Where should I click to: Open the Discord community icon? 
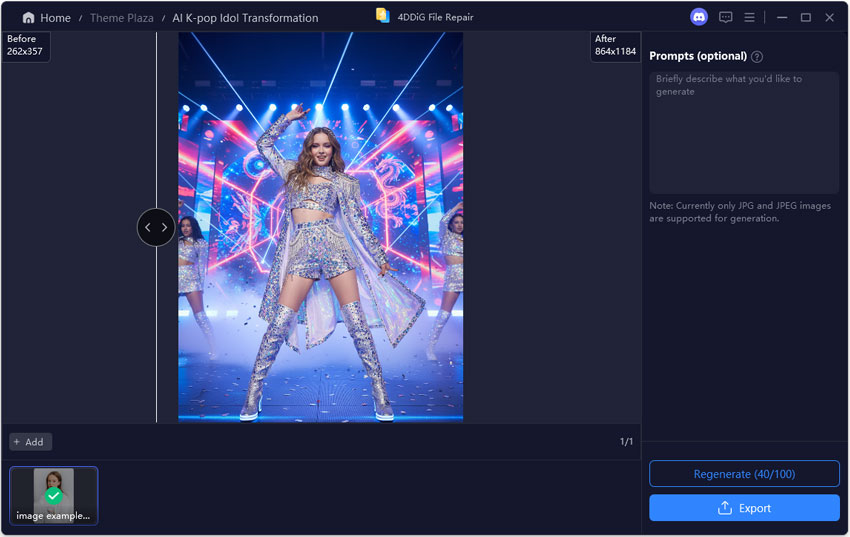click(699, 17)
